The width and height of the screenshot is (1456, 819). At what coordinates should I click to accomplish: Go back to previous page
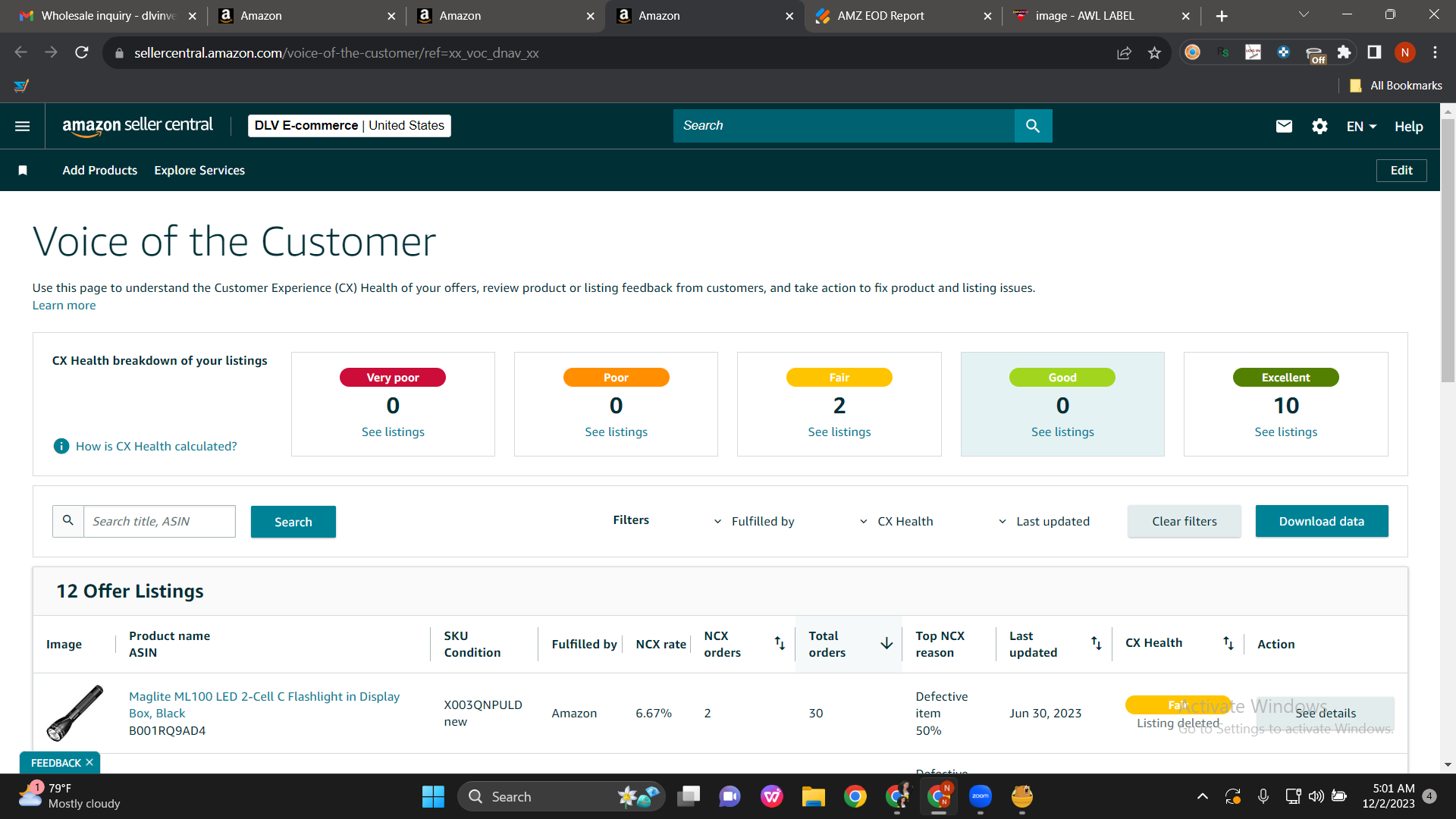[x=20, y=52]
